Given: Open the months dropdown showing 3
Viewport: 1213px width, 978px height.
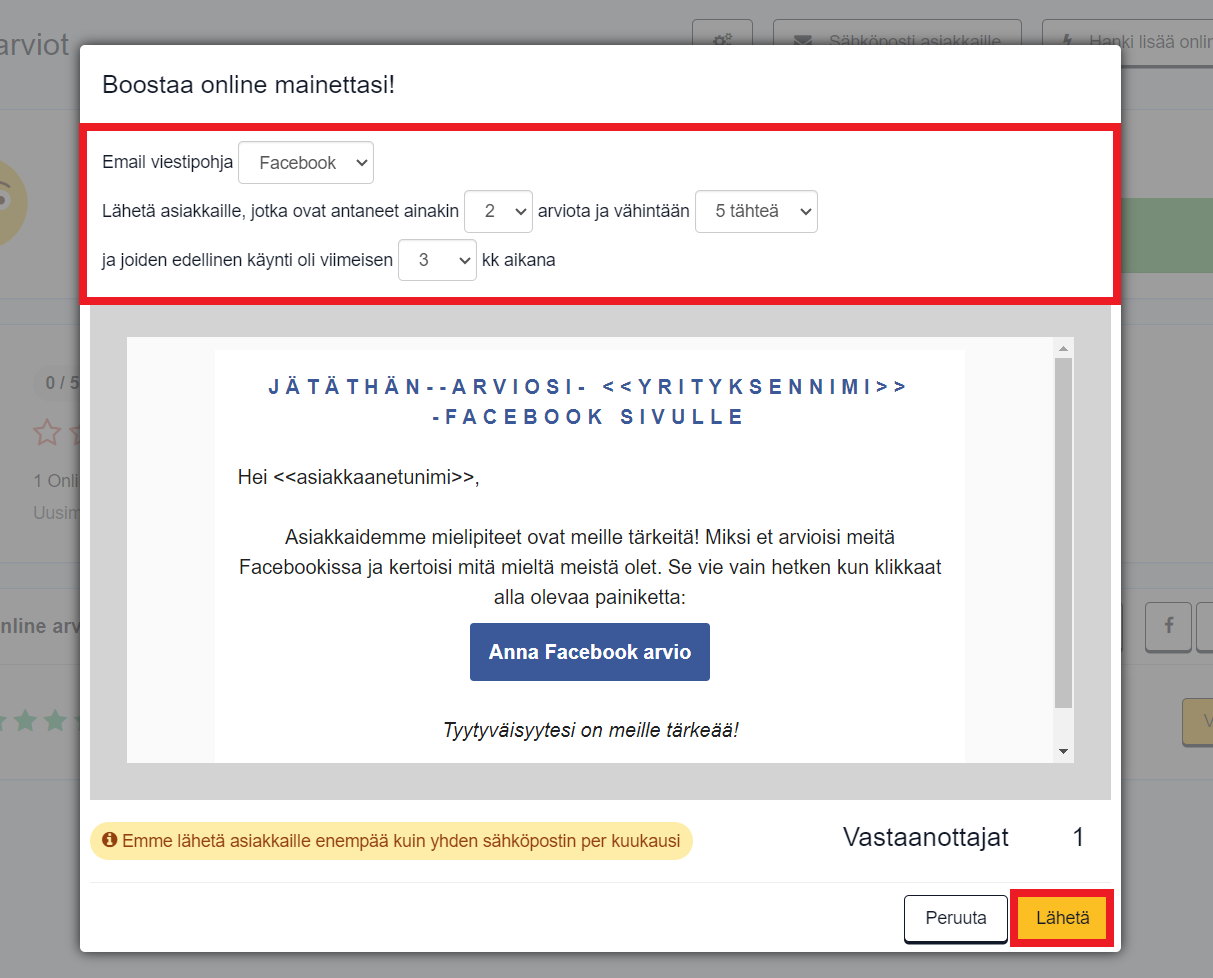Looking at the screenshot, I should pos(437,259).
